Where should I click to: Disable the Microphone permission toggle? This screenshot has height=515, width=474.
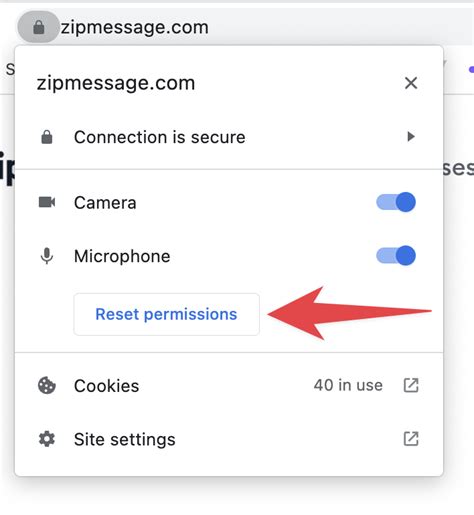click(396, 256)
